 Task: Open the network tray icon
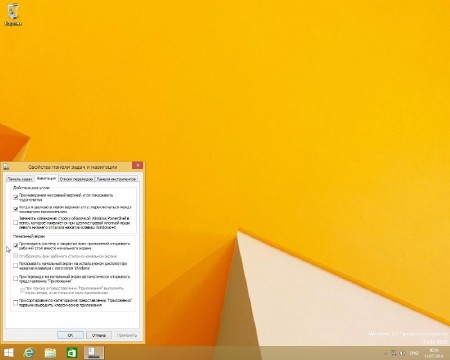point(394,353)
